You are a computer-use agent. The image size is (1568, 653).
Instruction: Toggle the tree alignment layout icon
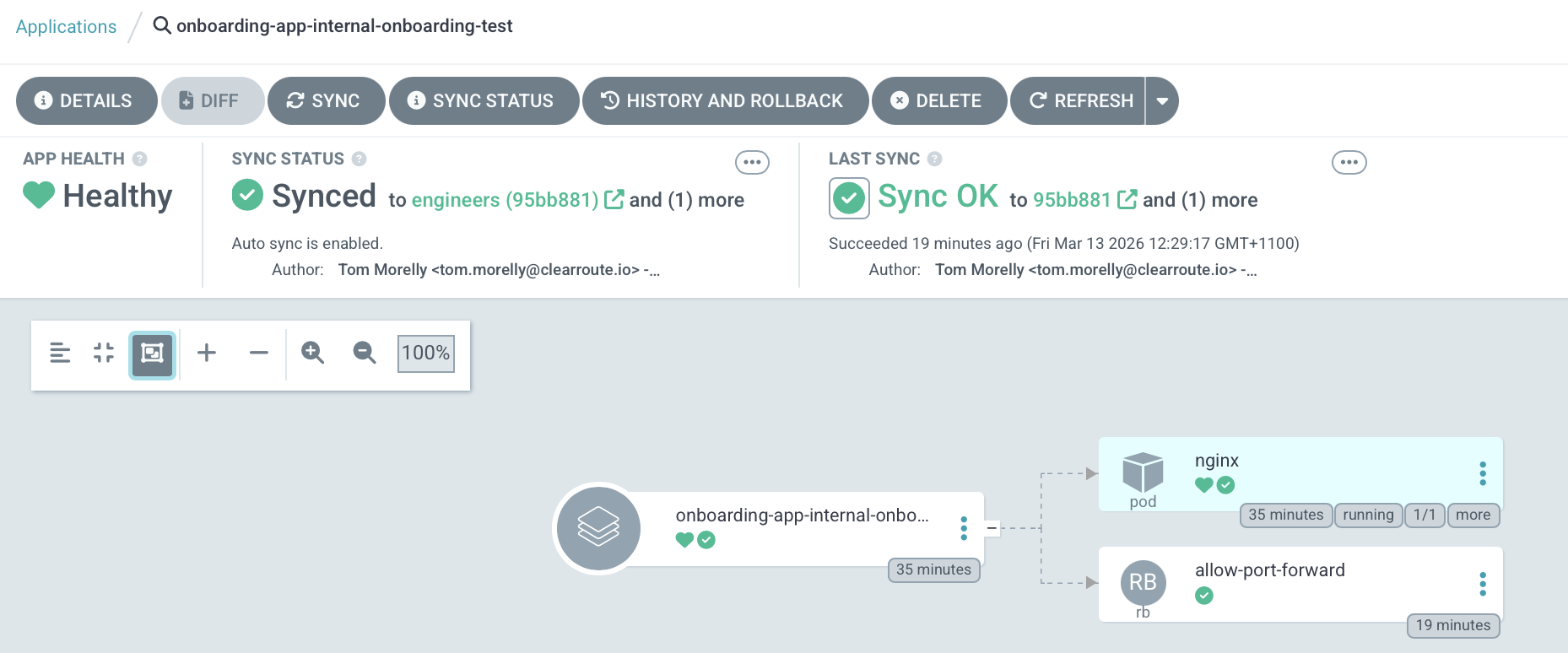point(60,353)
